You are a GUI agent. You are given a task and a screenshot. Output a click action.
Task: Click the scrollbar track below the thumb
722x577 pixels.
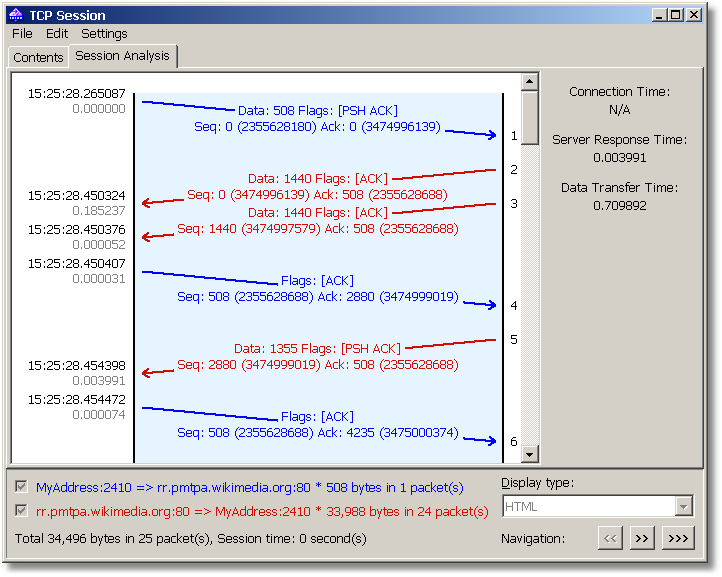click(530, 295)
